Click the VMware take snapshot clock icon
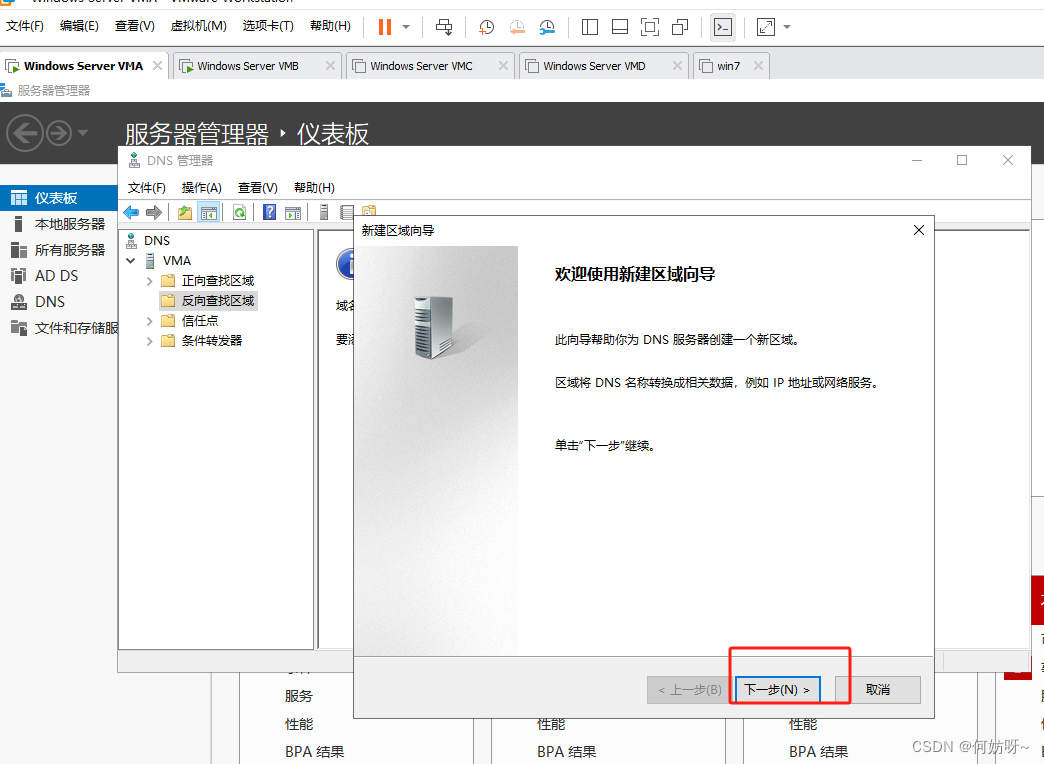1044x764 pixels. point(486,27)
